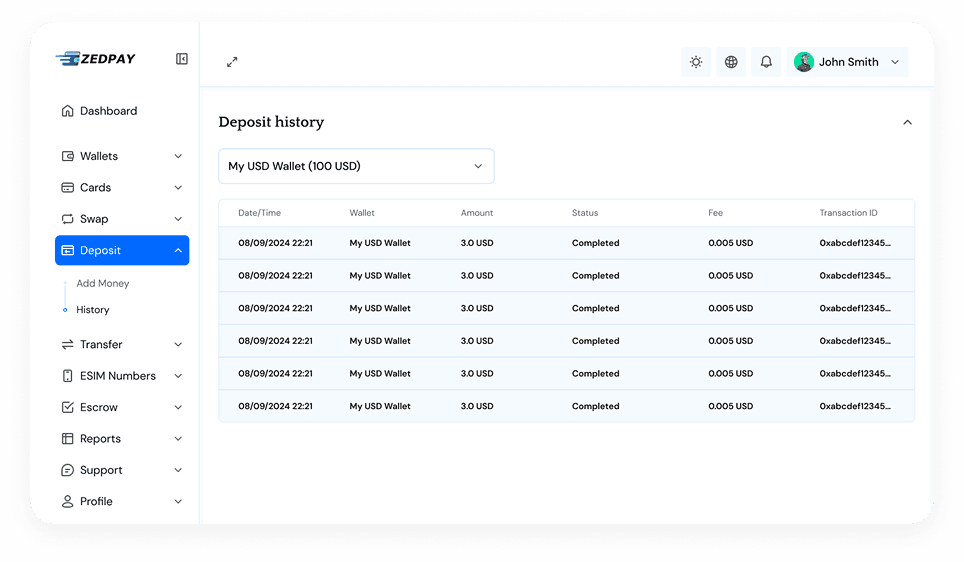Viewport: 964px width, 562px height.
Task: Click the Wallets icon in sidebar
Action: [x=68, y=156]
